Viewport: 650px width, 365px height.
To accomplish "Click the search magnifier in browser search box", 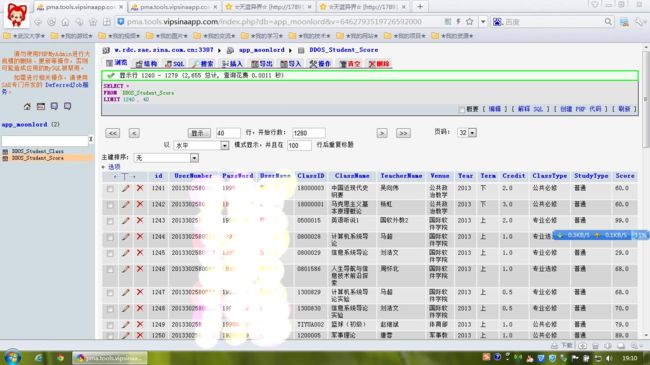I will point(608,22).
